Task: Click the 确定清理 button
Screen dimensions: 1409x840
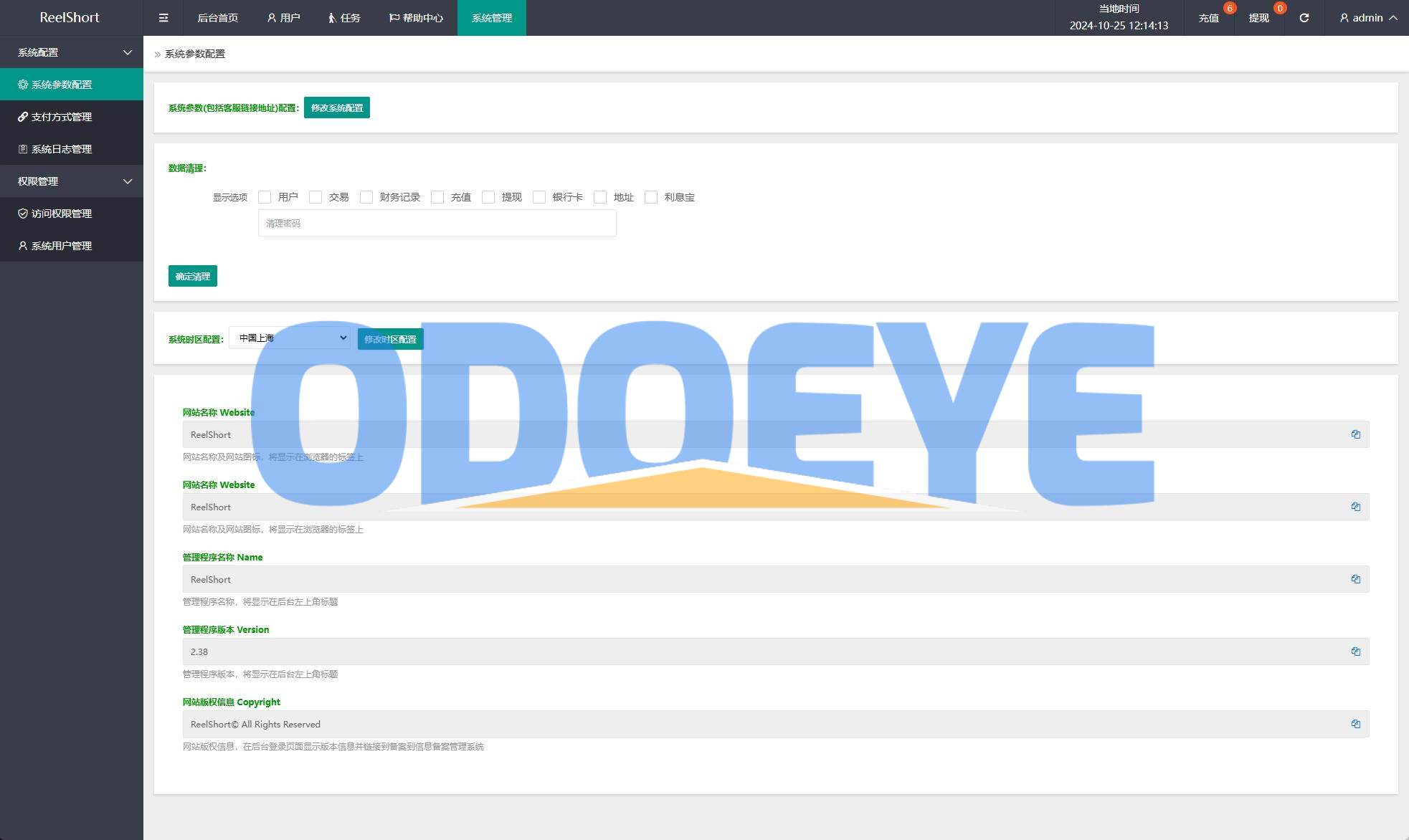Action: [x=193, y=276]
